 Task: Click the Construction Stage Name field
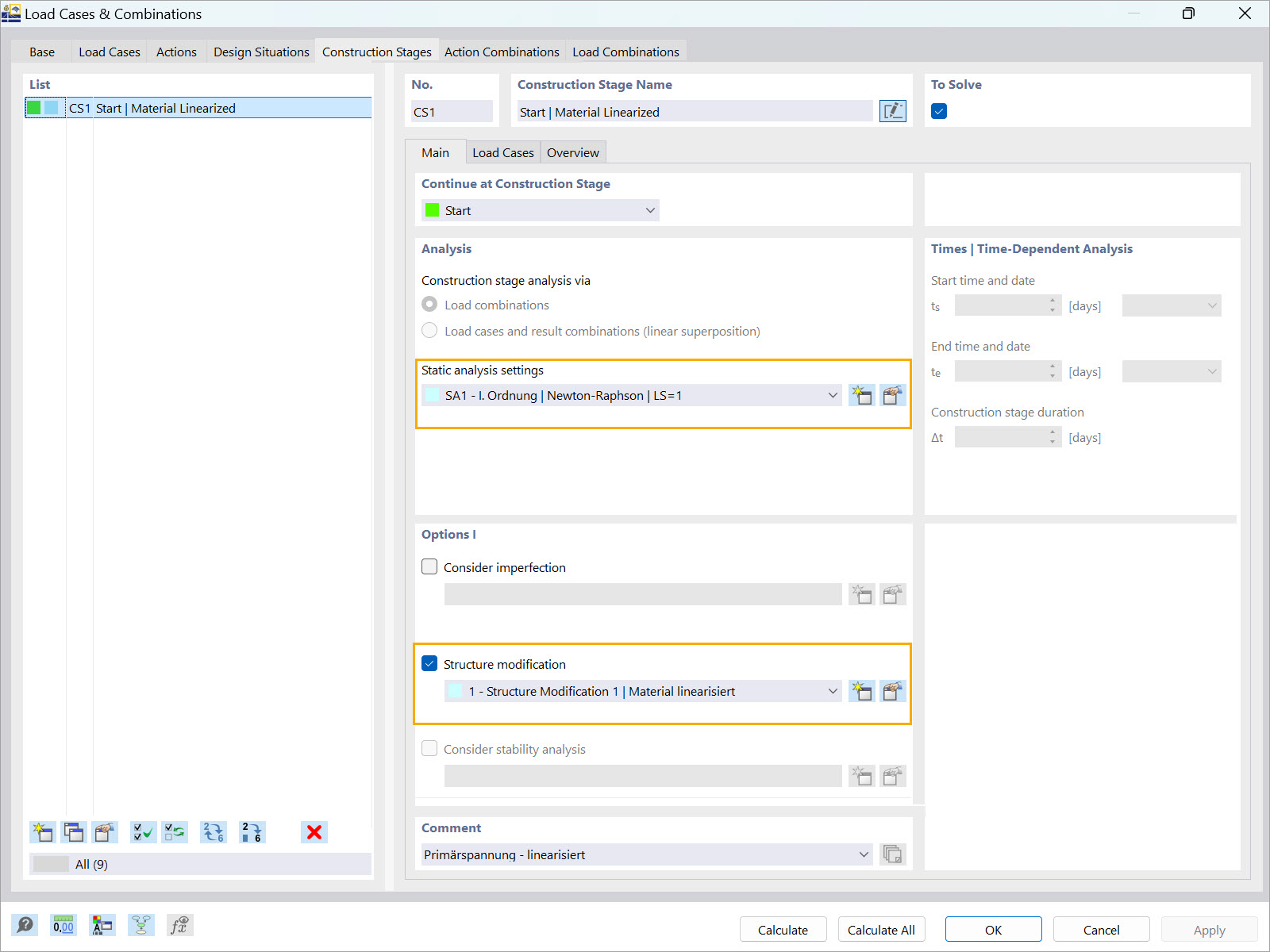pos(695,112)
